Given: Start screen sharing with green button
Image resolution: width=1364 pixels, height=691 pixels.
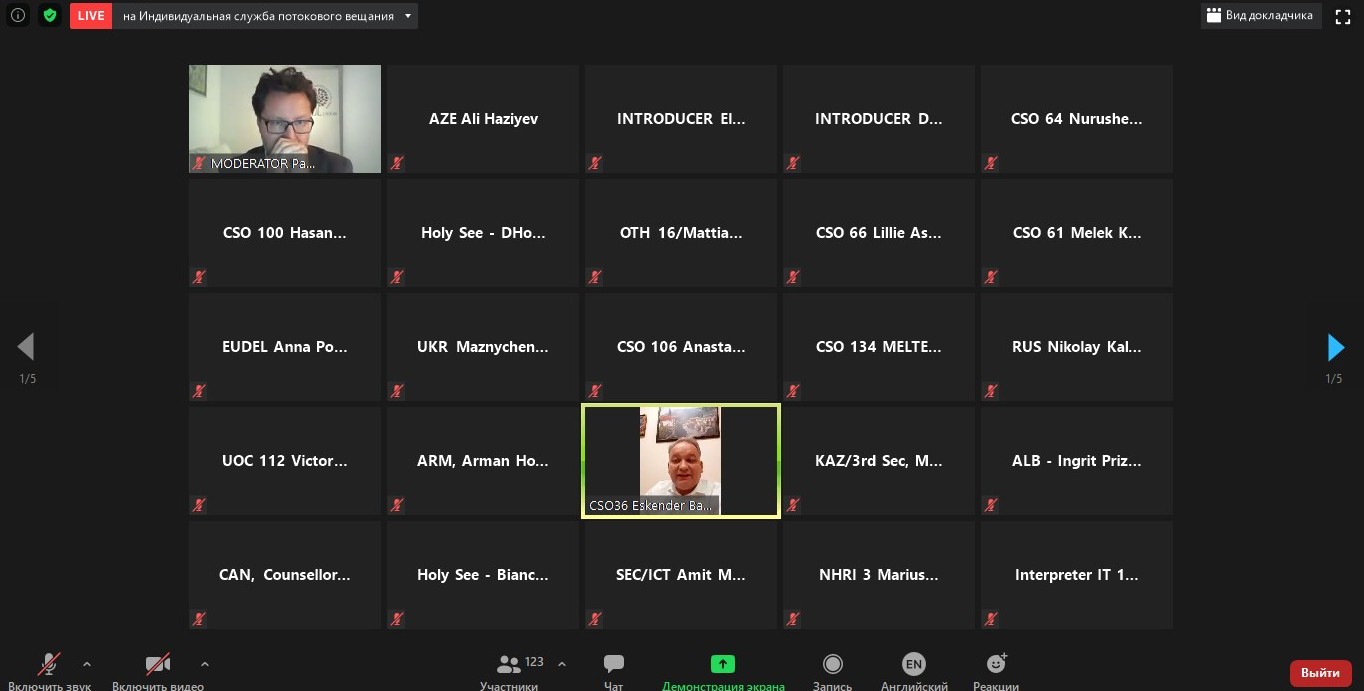Looking at the screenshot, I should [722, 669].
